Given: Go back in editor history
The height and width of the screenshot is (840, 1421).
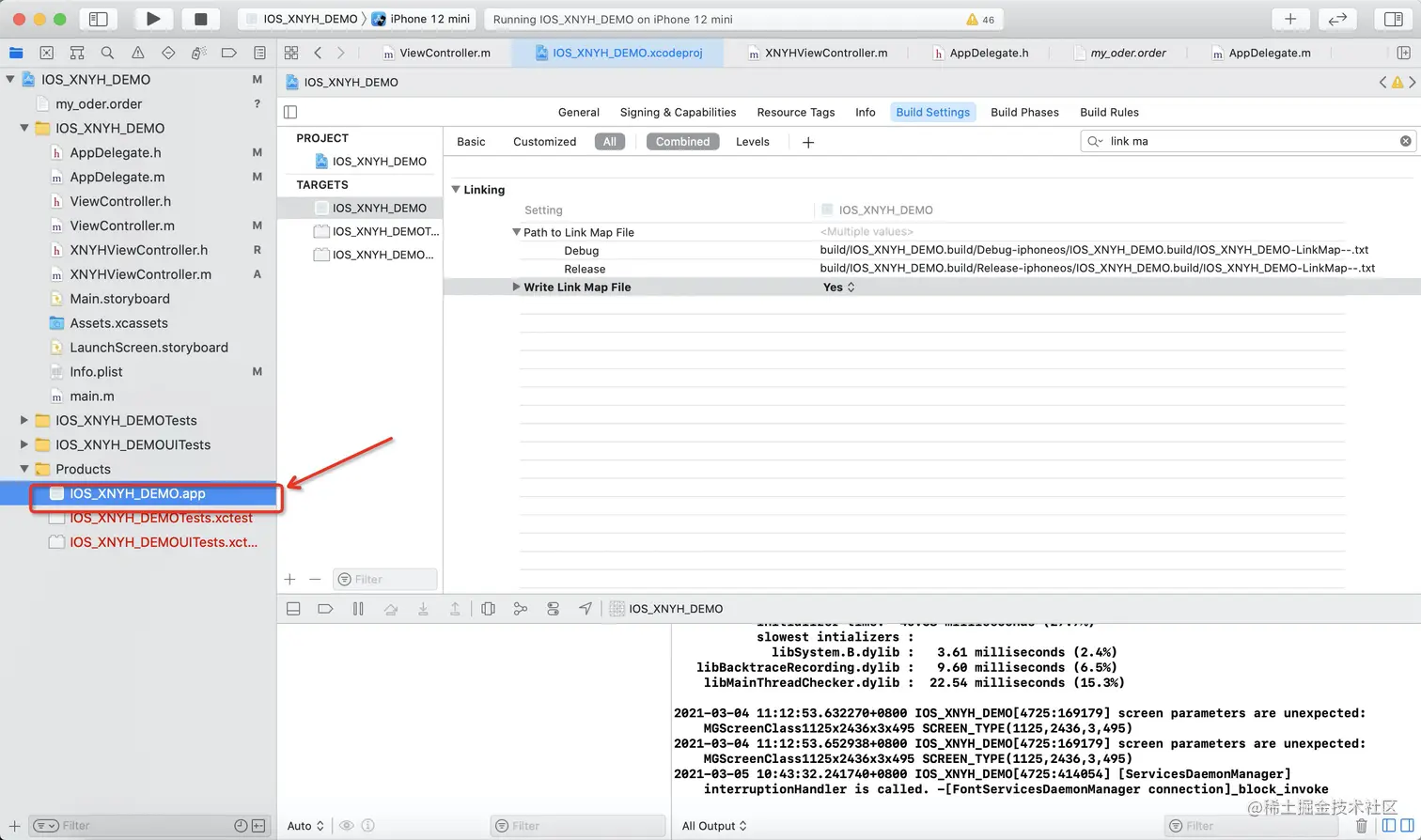Looking at the screenshot, I should [x=318, y=53].
